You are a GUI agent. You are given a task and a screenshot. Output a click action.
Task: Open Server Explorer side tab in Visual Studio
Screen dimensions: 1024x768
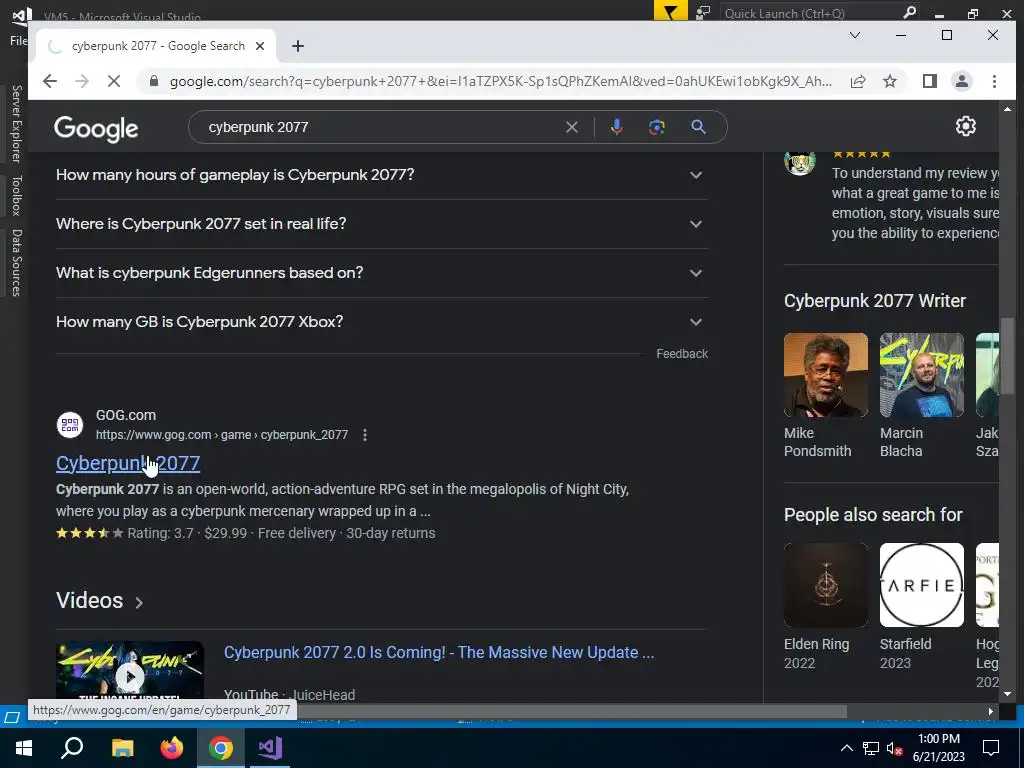(16, 123)
